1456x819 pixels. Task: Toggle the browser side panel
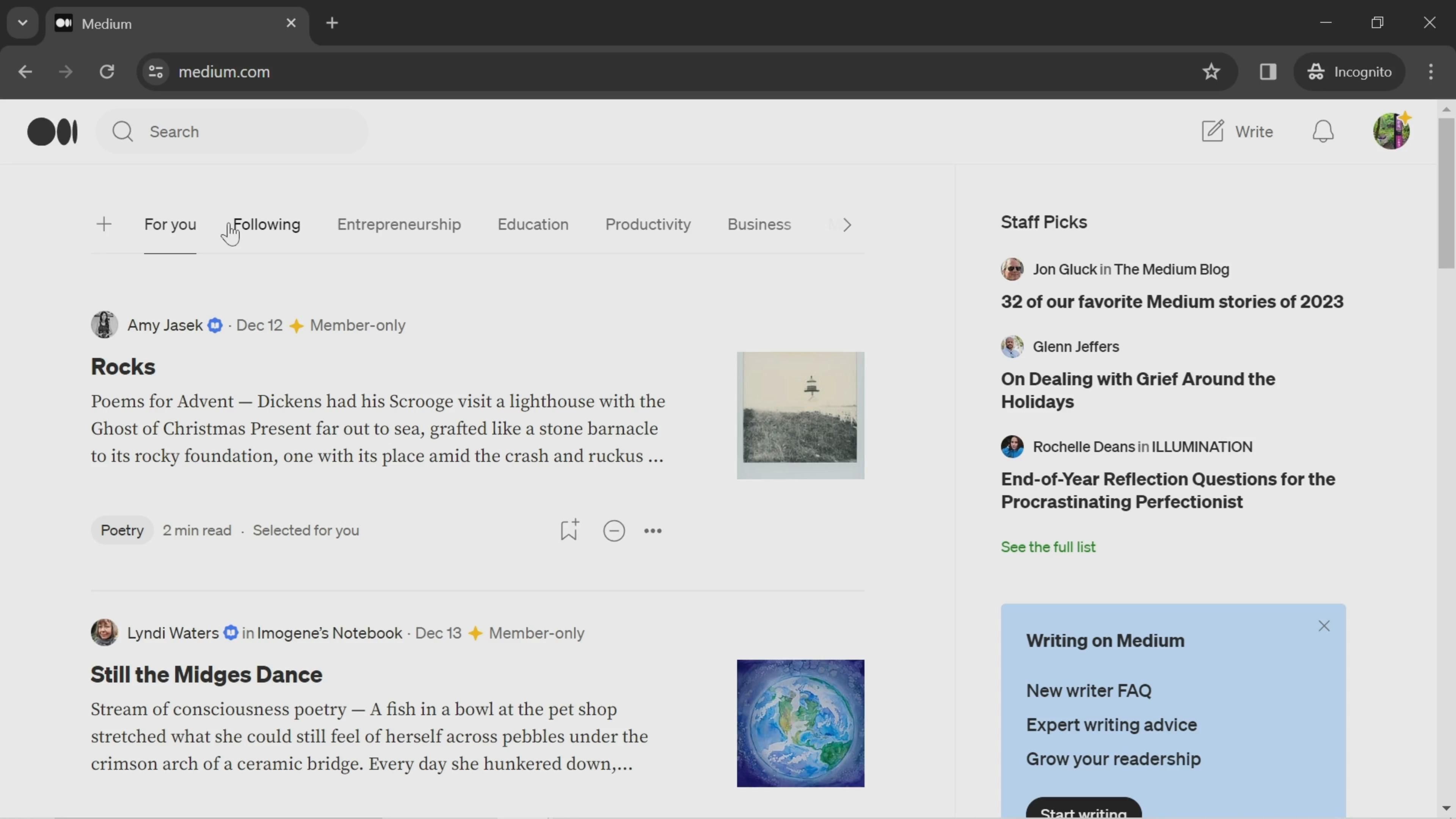[1268, 72]
